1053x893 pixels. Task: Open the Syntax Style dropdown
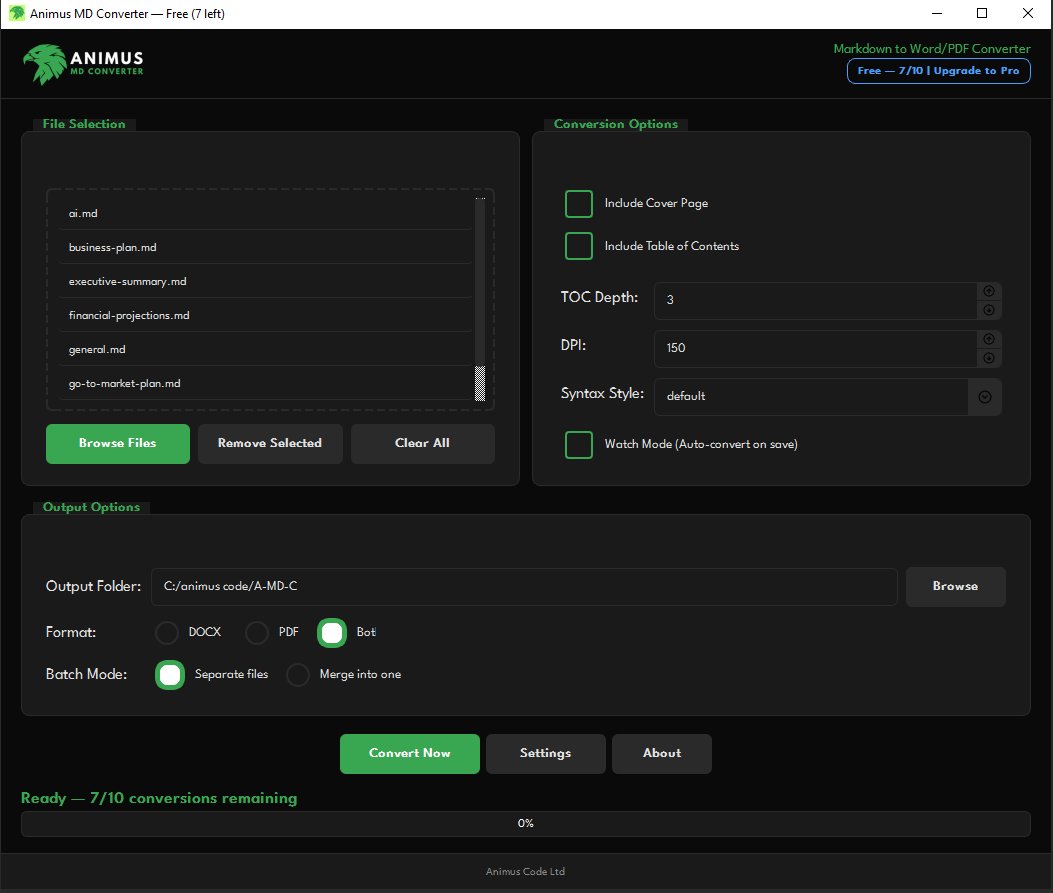[984, 396]
